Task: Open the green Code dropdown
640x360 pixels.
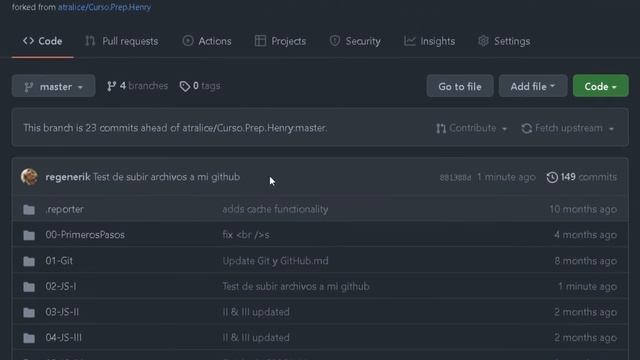Action: click(600, 86)
